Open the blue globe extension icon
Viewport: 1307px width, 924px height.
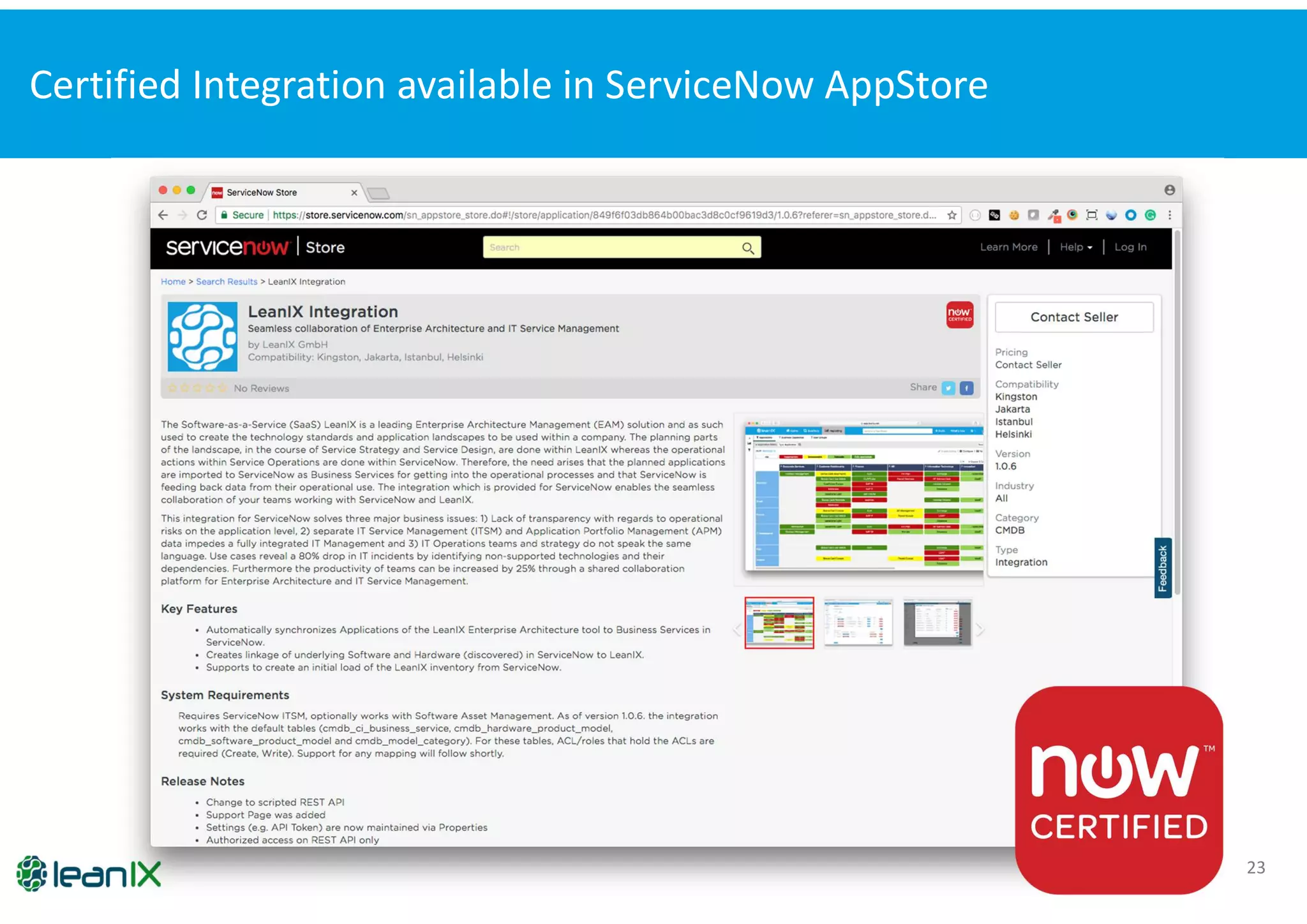click(1111, 215)
